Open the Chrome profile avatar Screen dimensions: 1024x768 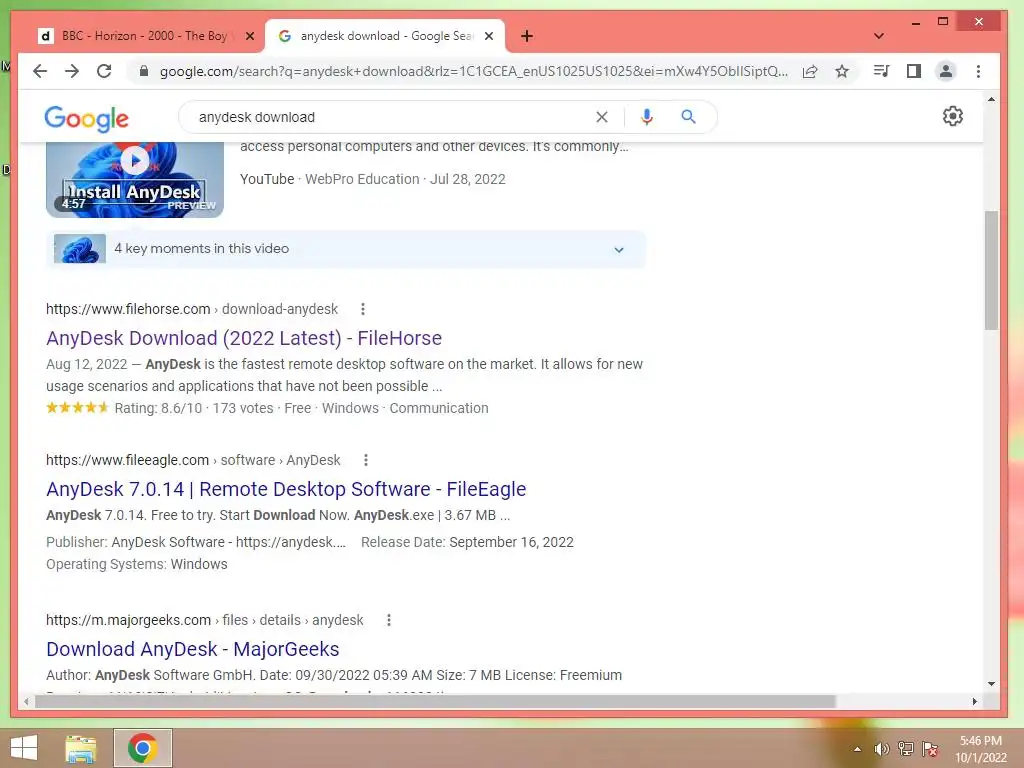(x=945, y=71)
